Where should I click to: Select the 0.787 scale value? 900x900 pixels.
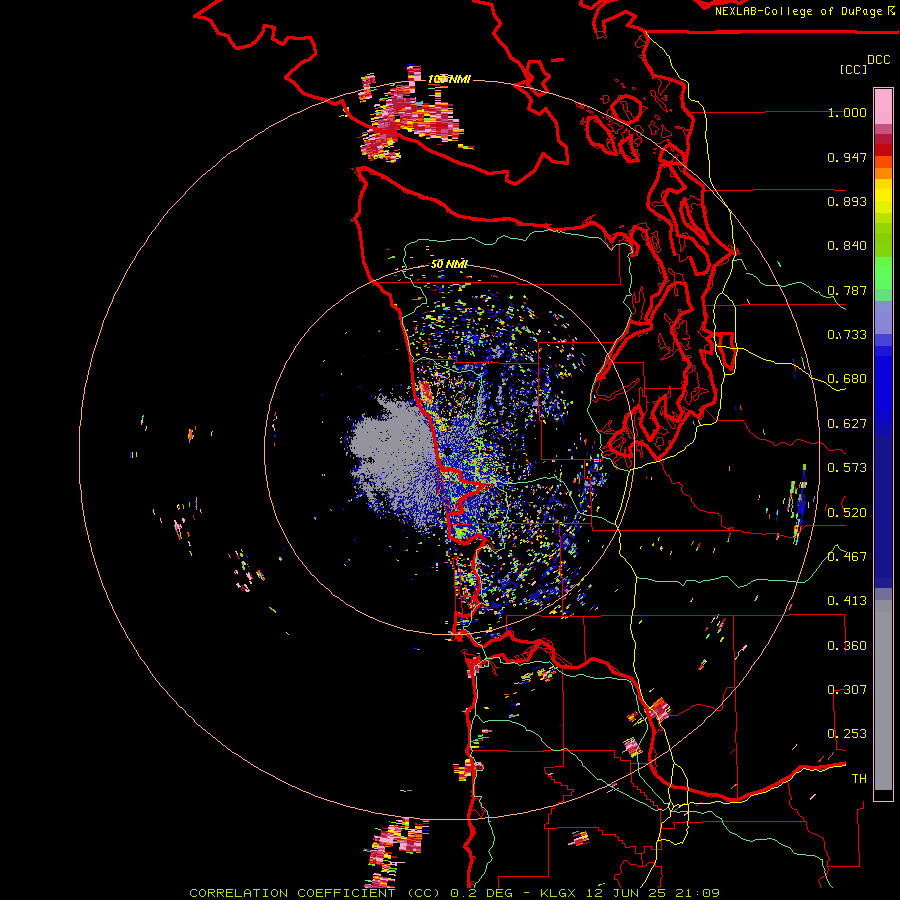[847, 290]
